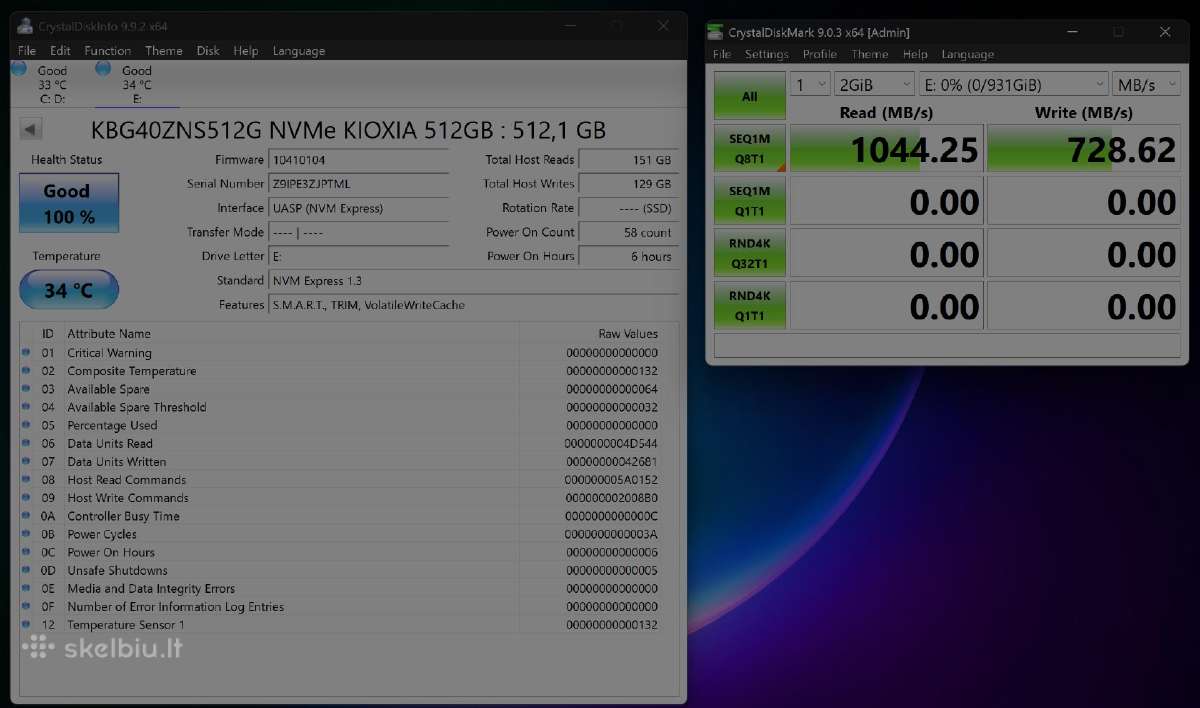Click the Serial Number value field
Screen dimensions: 1200x708
[359, 184]
